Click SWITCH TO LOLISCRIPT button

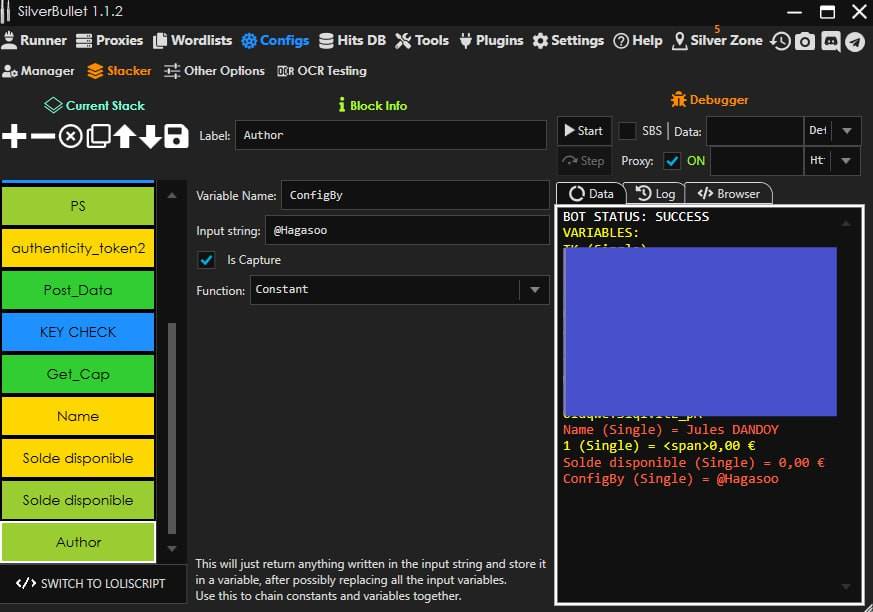(x=91, y=583)
